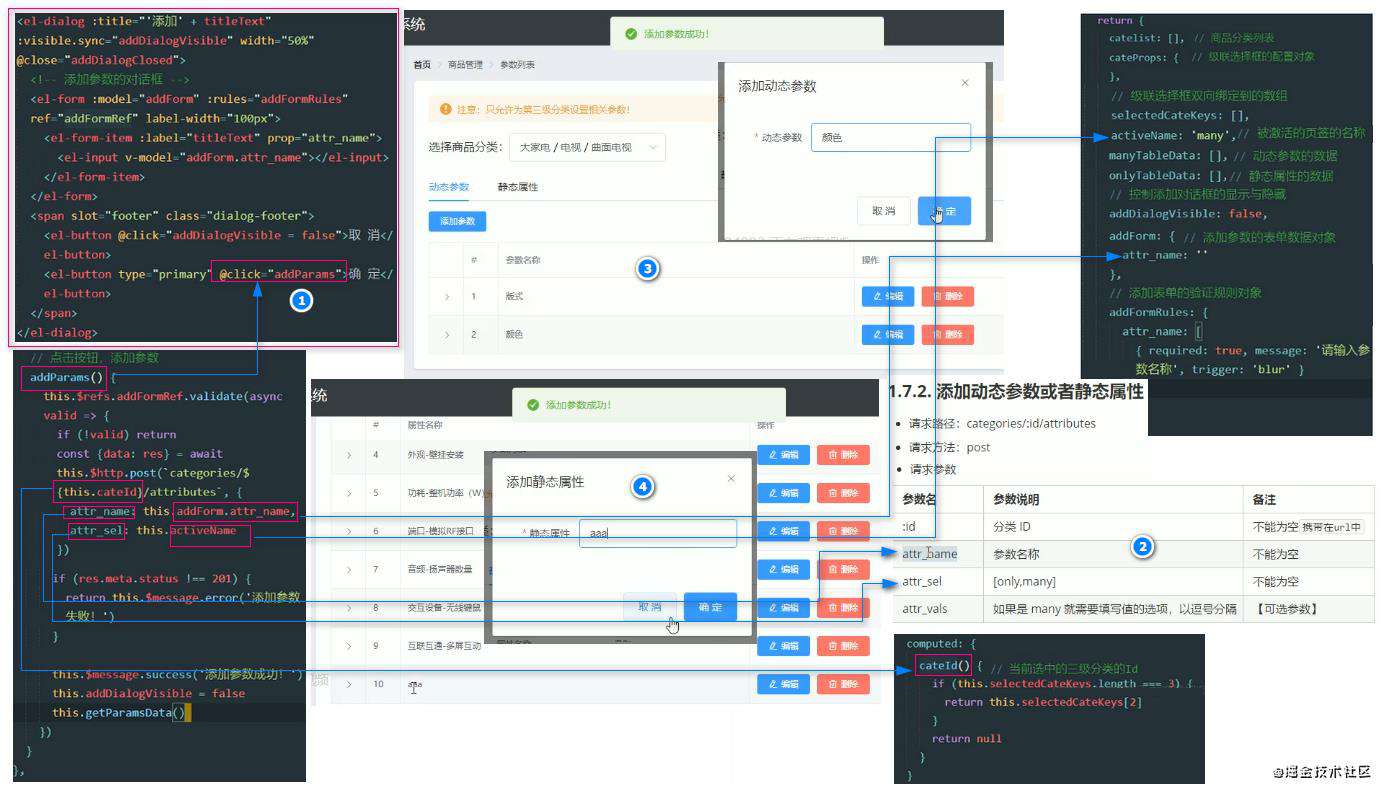Click the heading 1.7.2. 添加动态参数或者静态属性
This screenshot has width=1388, height=794.
[1015, 392]
